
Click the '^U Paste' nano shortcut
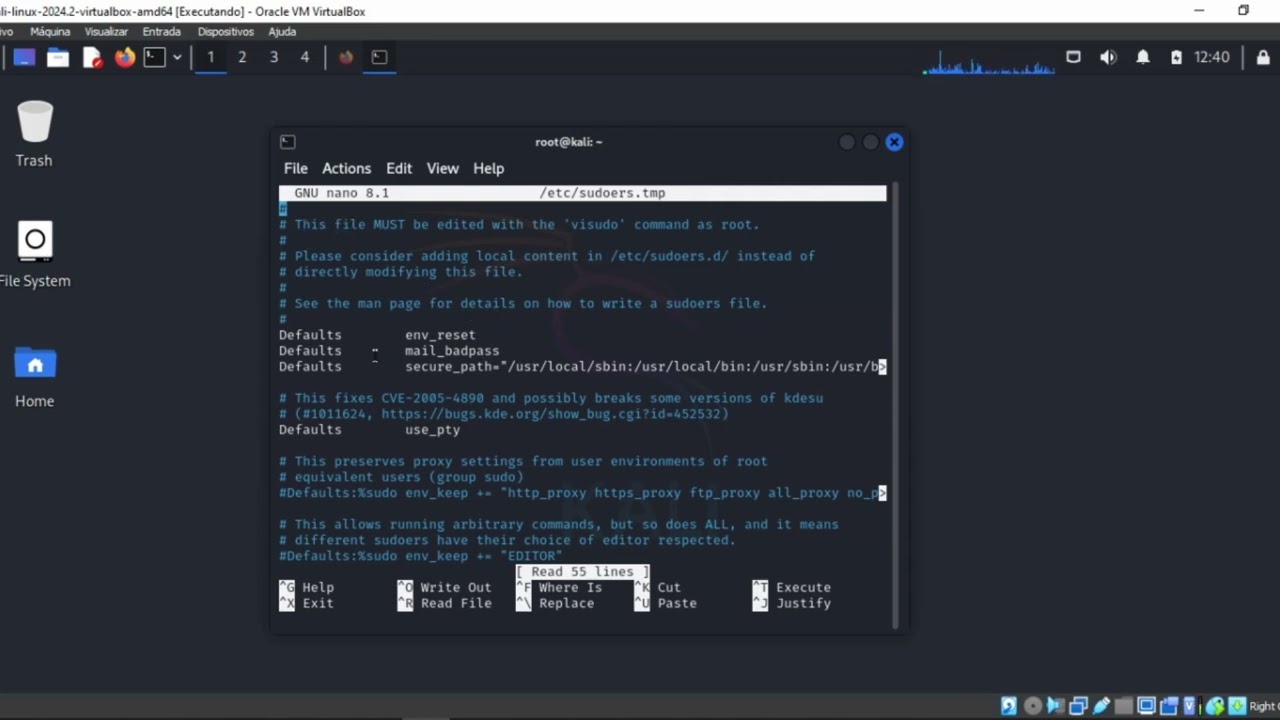click(x=666, y=604)
